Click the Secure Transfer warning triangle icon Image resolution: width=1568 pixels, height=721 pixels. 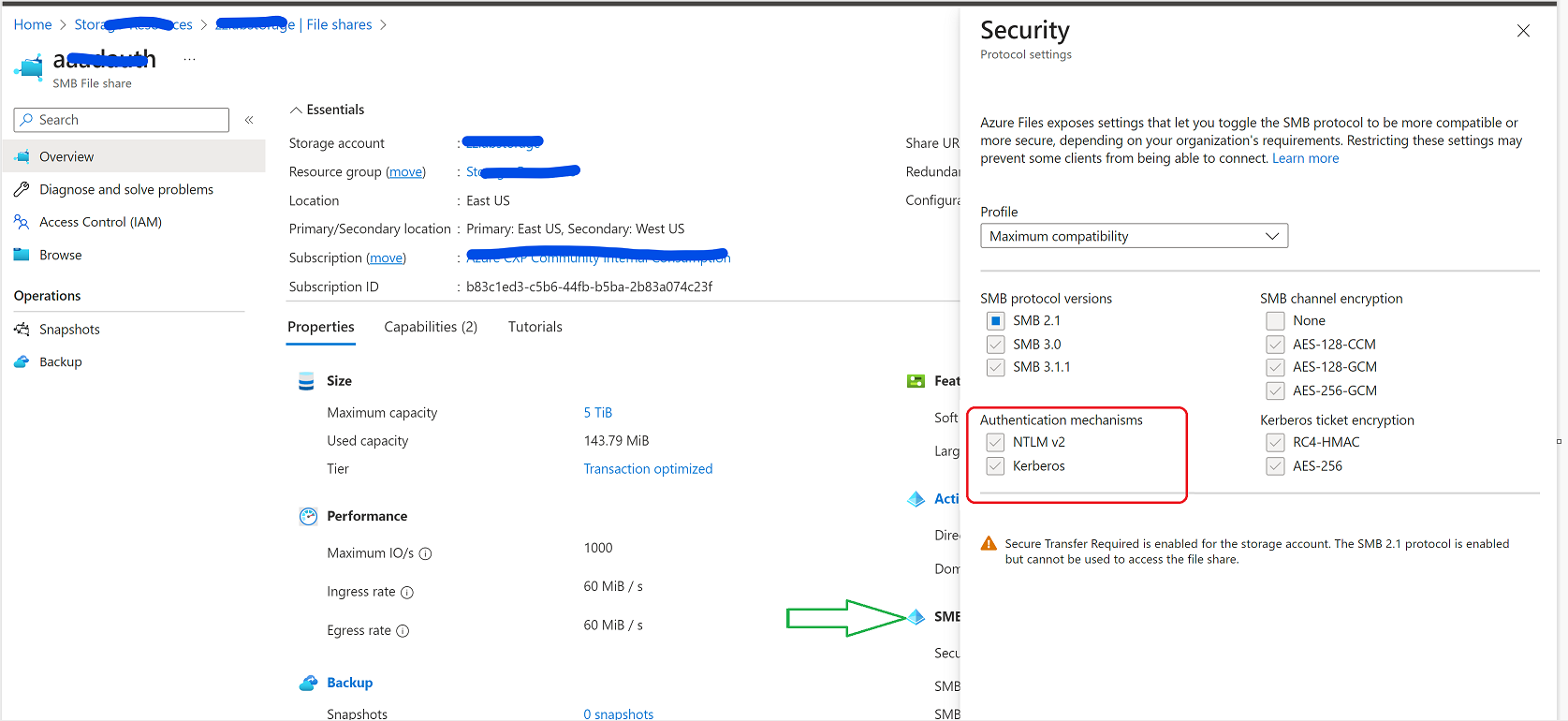(x=989, y=543)
